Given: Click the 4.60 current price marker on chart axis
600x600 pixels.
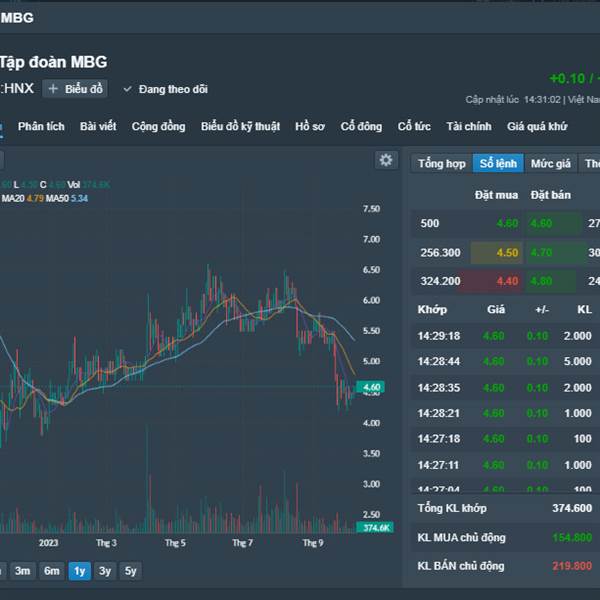Looking at the screenshot, I should coord(370,387).
